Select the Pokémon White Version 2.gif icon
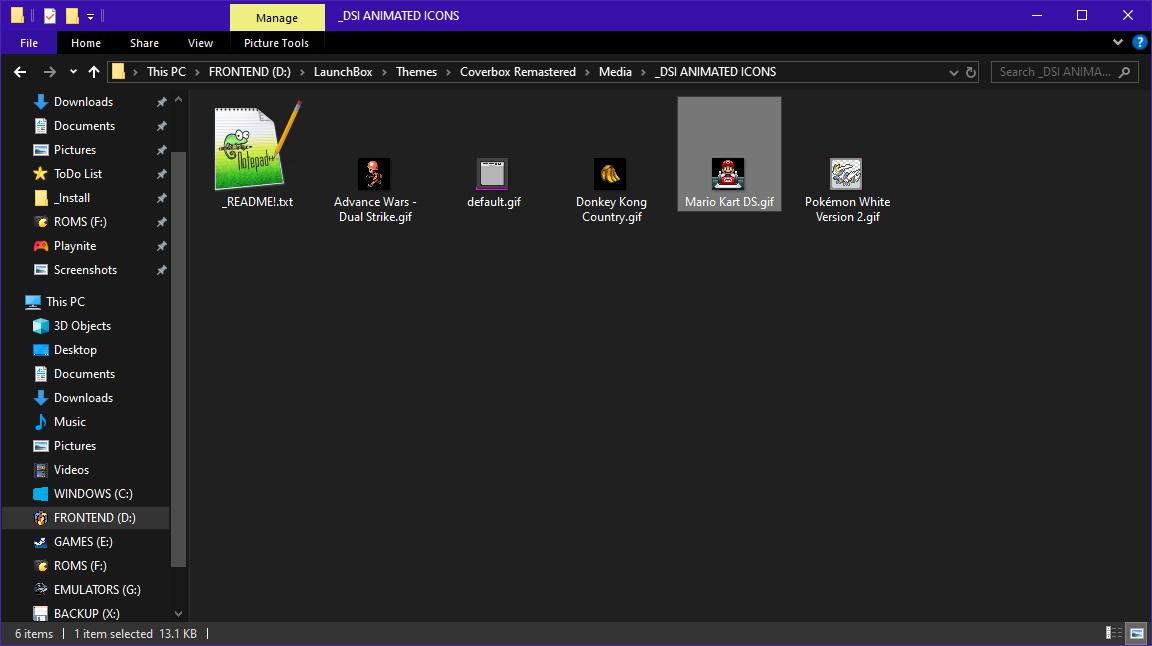Image resolution: width=1152 pixels, height=646 pixels. [846, 174]
